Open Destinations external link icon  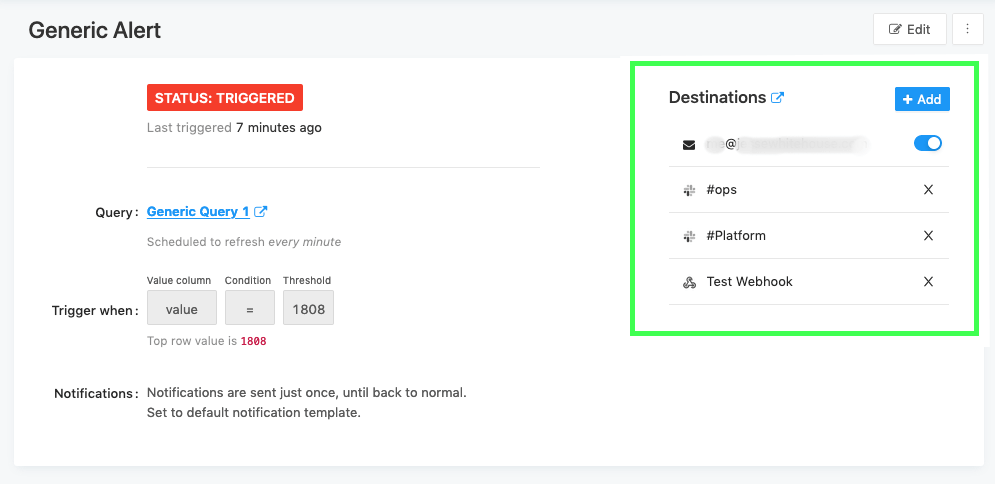[778, 98]
